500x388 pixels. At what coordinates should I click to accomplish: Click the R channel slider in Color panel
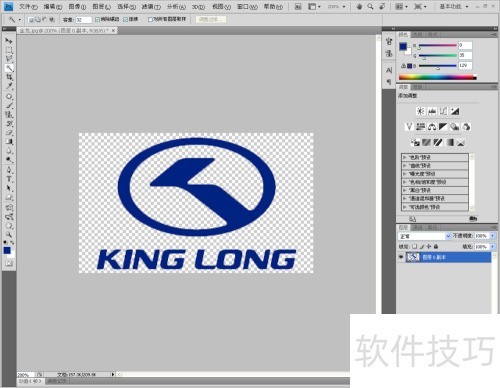(437, 46)
